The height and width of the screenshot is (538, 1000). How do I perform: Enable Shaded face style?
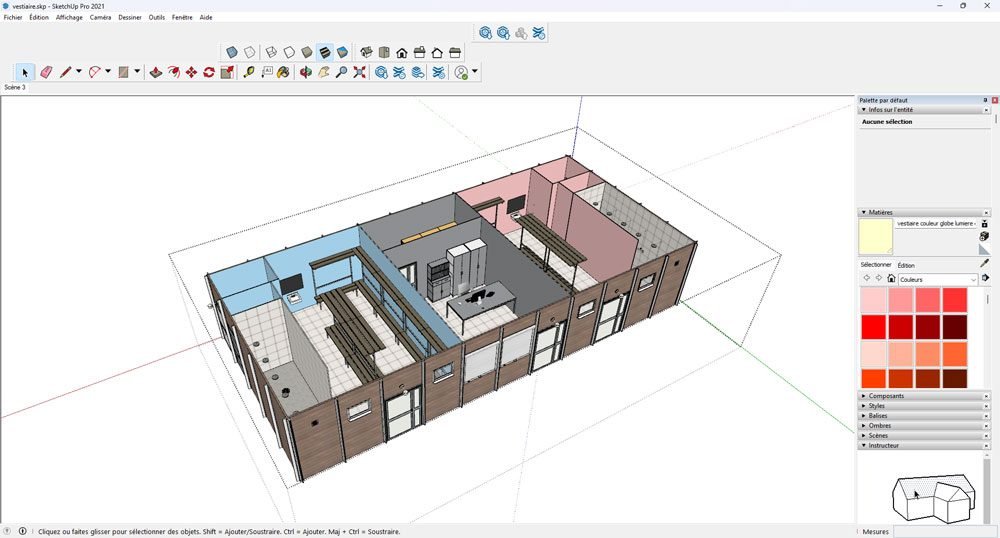[x=307, y=52]
